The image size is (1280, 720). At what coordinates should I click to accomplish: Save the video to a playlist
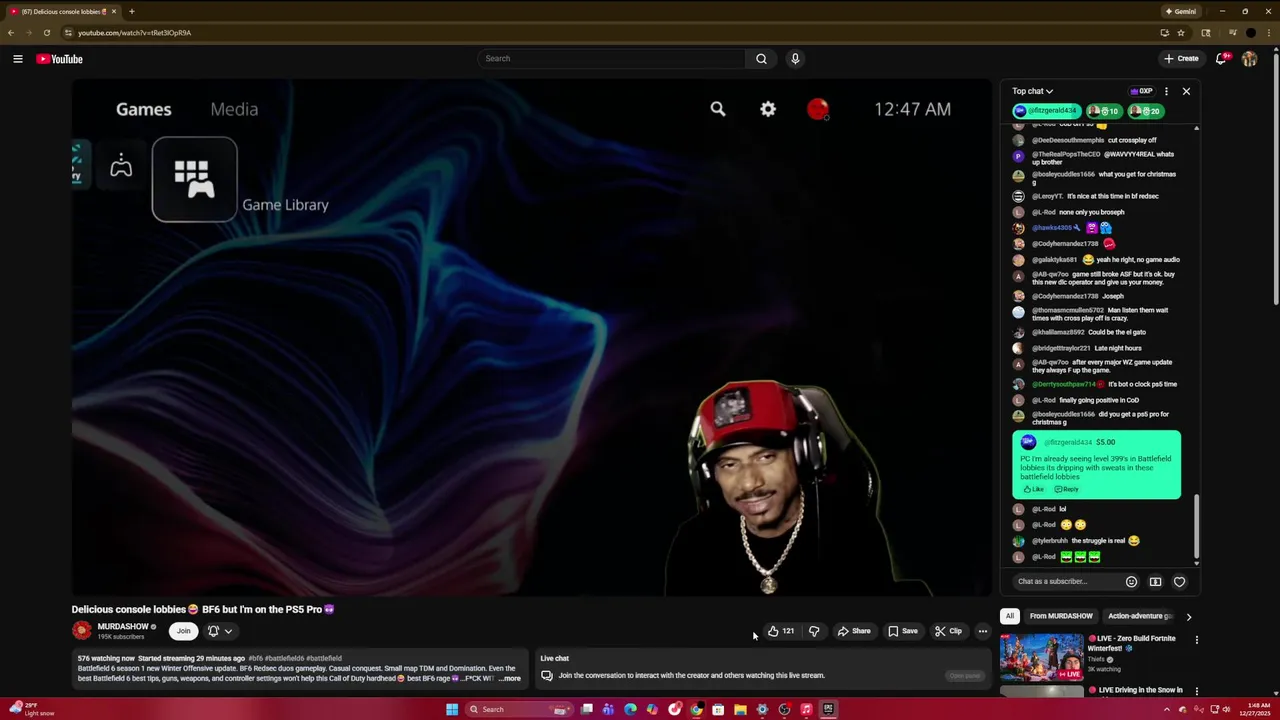tap(903, 631)
